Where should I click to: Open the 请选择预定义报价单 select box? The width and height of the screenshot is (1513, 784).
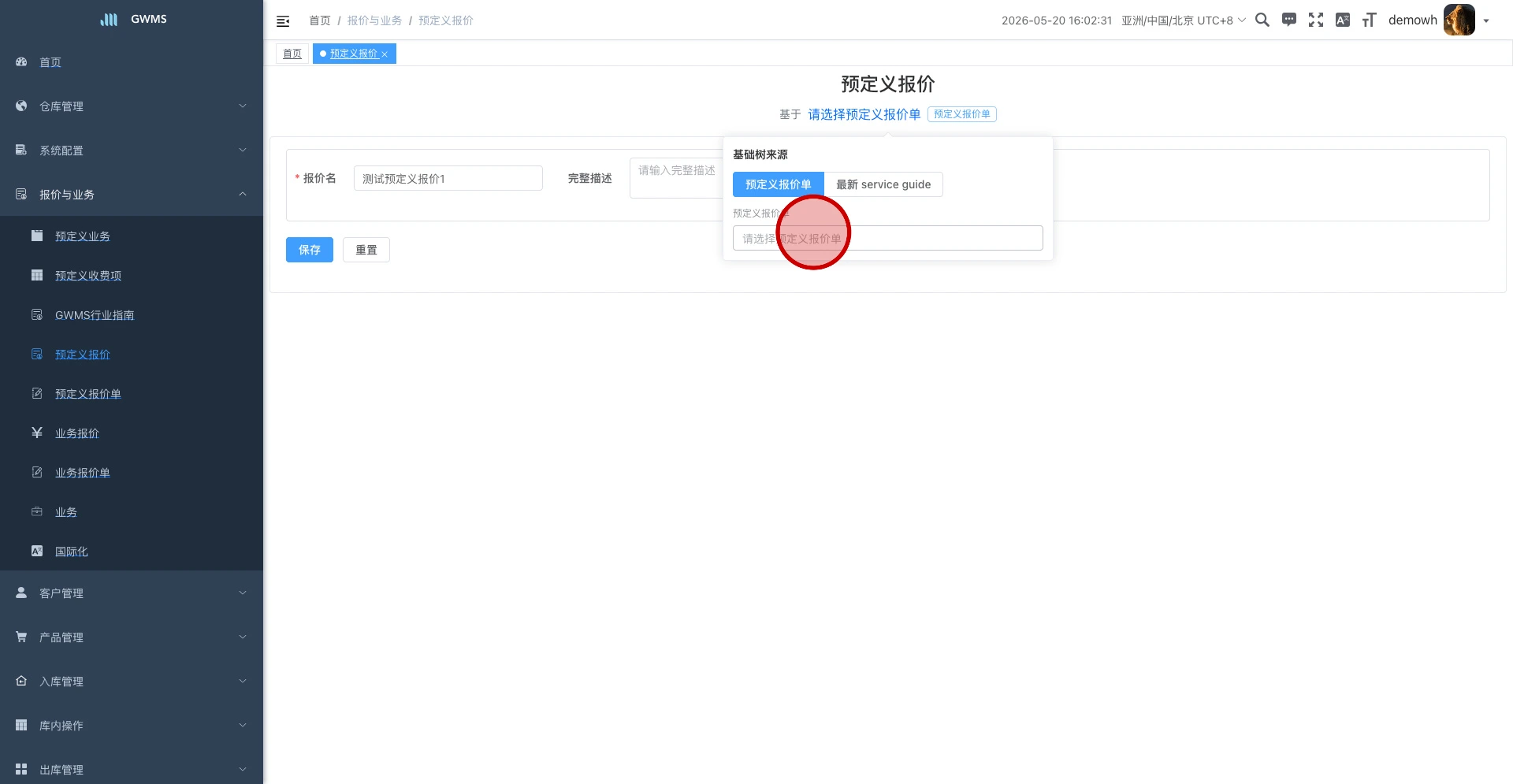(888, 238)
